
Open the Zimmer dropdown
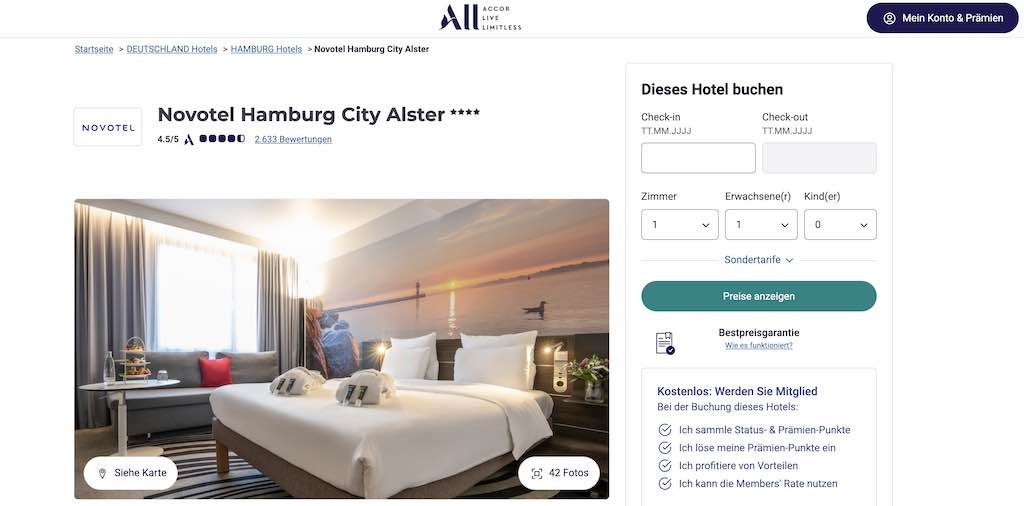pyautogui.click(x=680, y=225)
